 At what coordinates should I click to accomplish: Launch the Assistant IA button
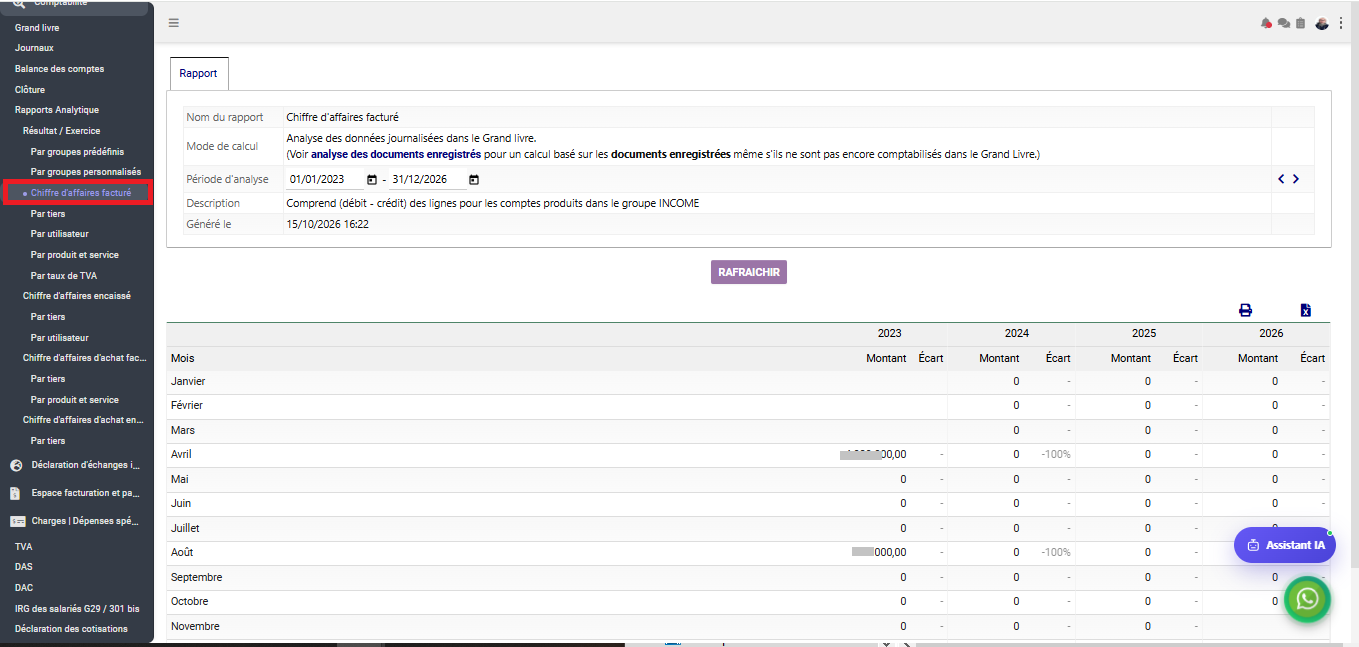coord(1285,545)
